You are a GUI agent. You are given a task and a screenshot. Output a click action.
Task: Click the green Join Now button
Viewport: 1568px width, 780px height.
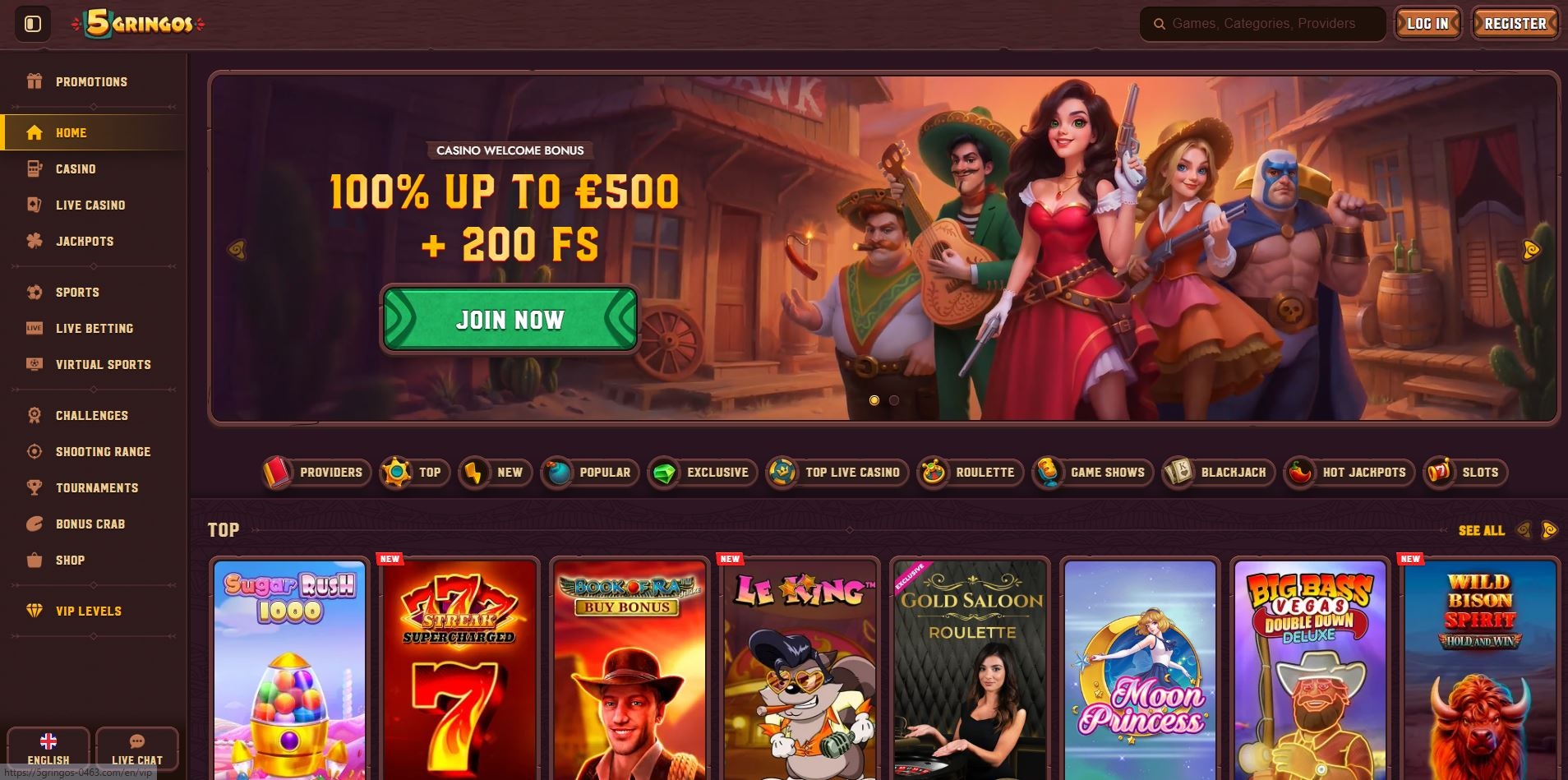click(x=510, y=320)
